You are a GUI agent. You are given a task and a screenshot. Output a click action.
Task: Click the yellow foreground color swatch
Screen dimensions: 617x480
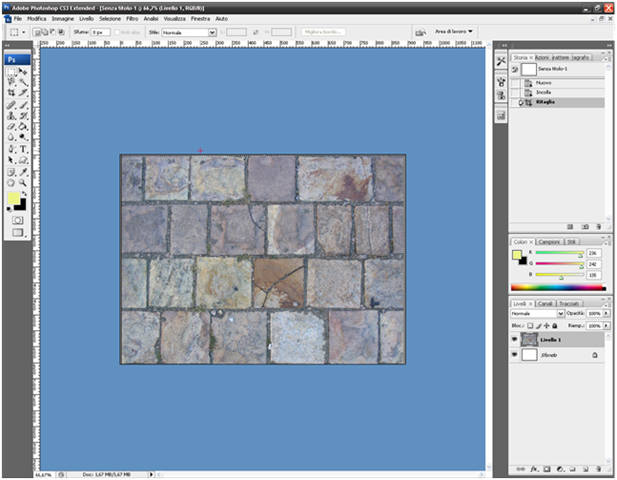pos(12,199)
